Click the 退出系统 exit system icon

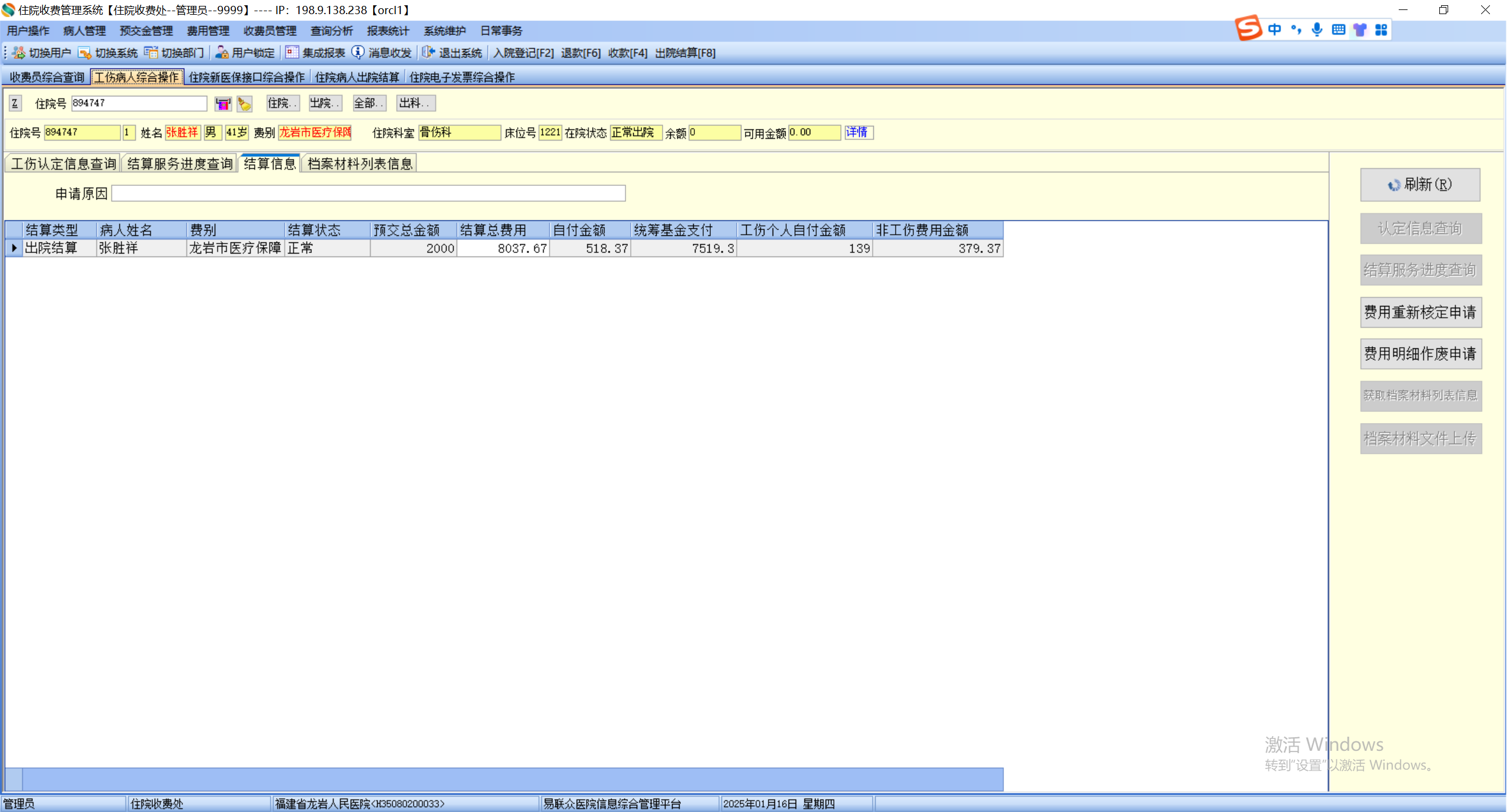pos(428,53)
